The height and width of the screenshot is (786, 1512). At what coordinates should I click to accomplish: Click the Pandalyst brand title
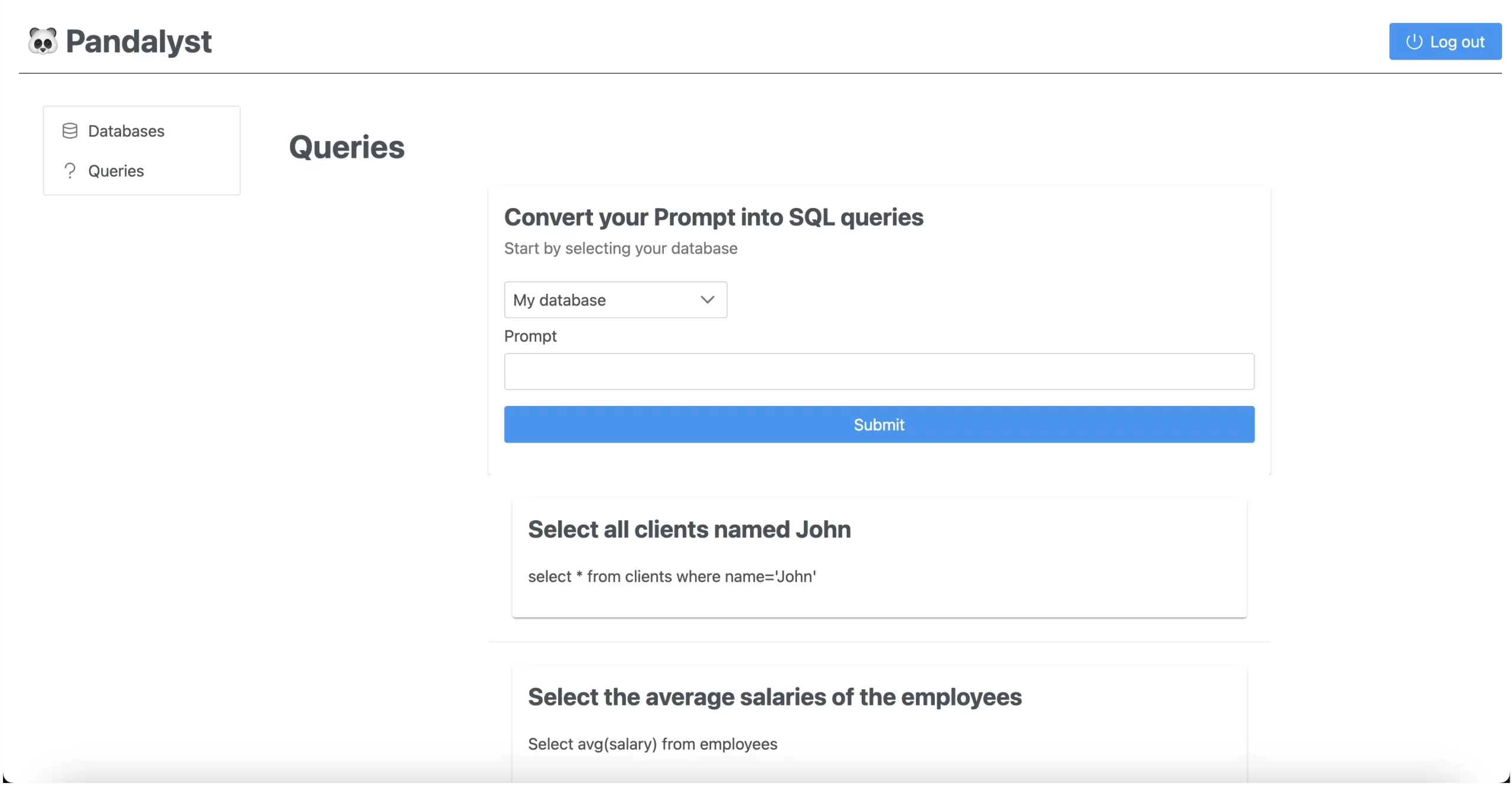pyautogui.click(x=138, y=41)
